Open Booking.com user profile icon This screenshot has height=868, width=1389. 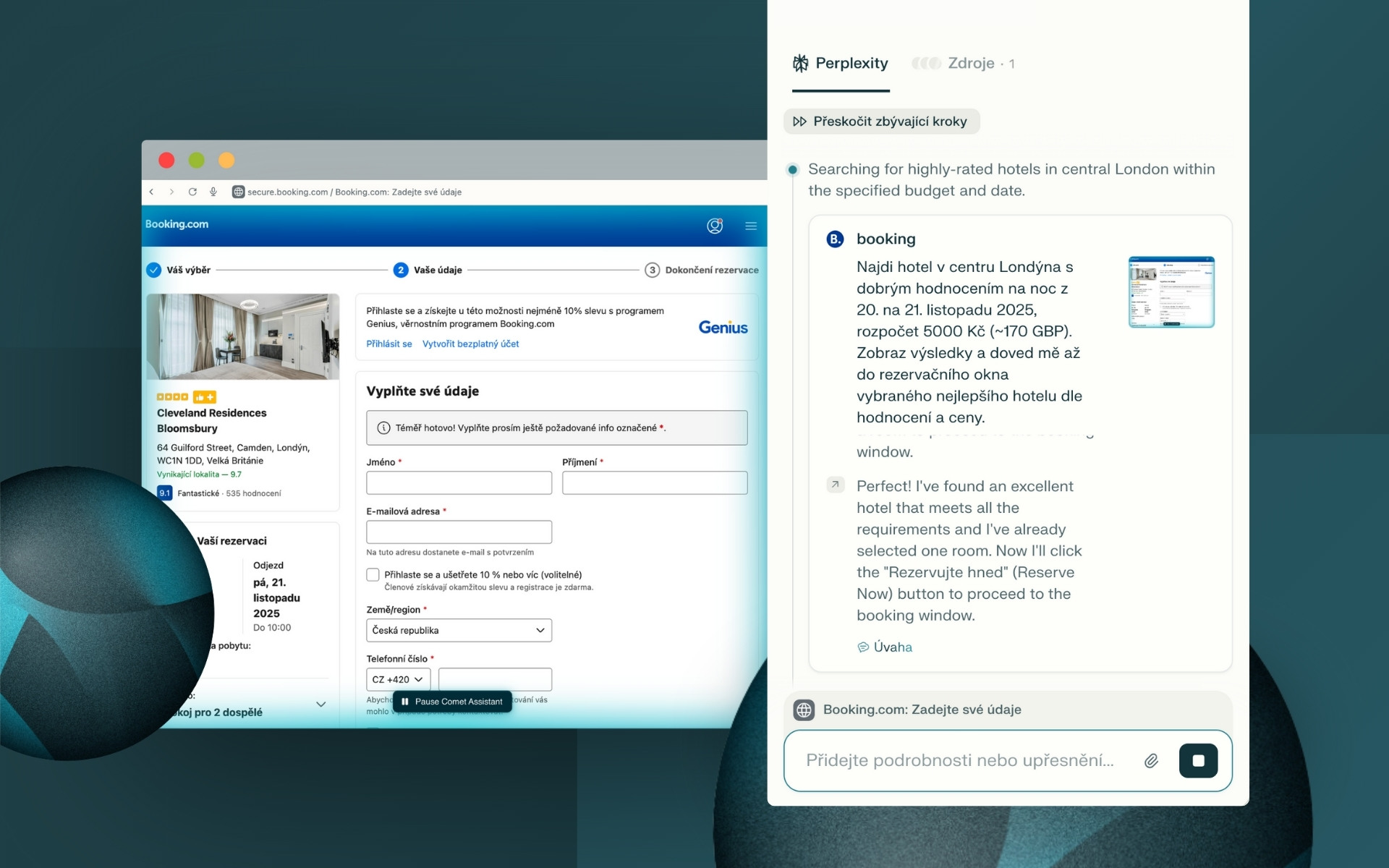tap(715, 226)
